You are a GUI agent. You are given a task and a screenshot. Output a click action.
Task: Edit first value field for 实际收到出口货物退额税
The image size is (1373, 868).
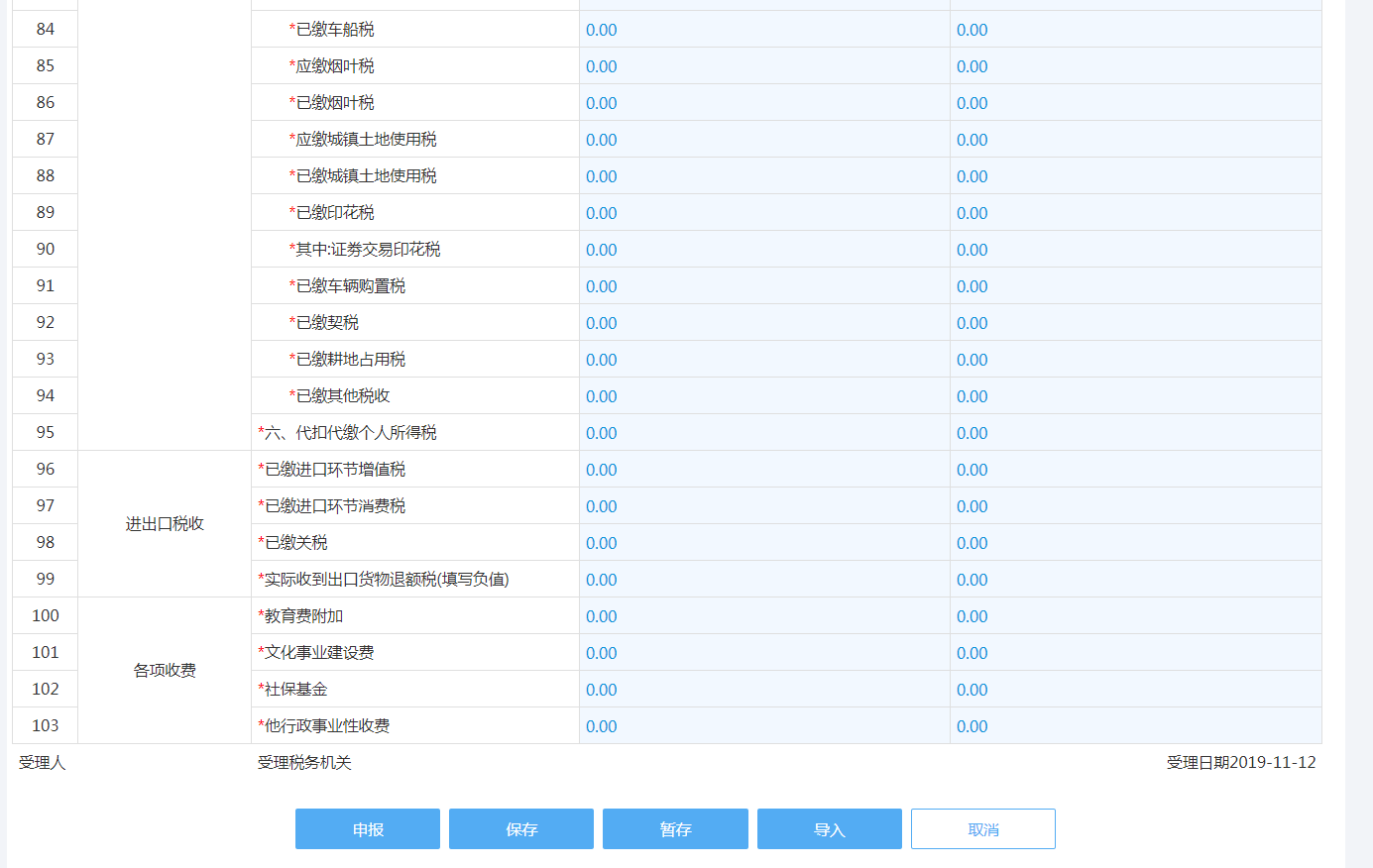click(764, 580)
